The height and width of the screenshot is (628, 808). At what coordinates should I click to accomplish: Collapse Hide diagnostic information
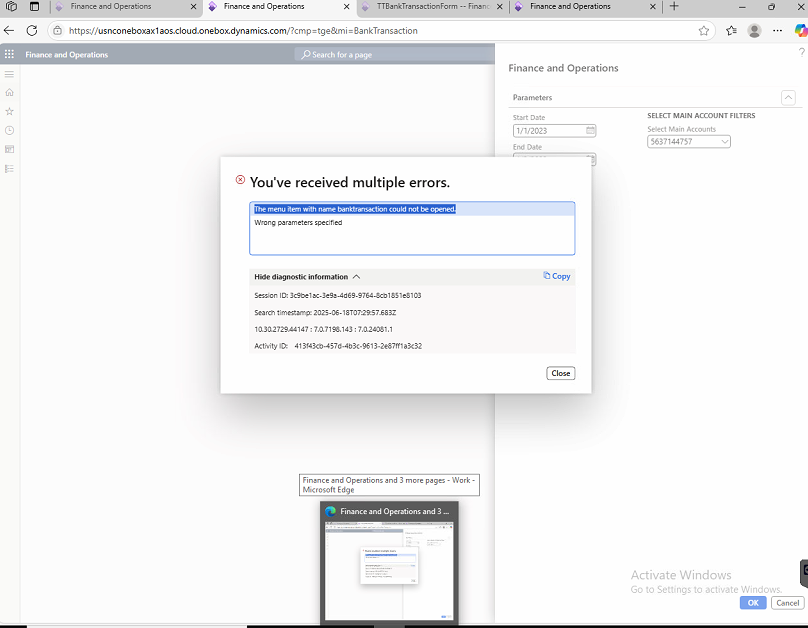point(307,277)
